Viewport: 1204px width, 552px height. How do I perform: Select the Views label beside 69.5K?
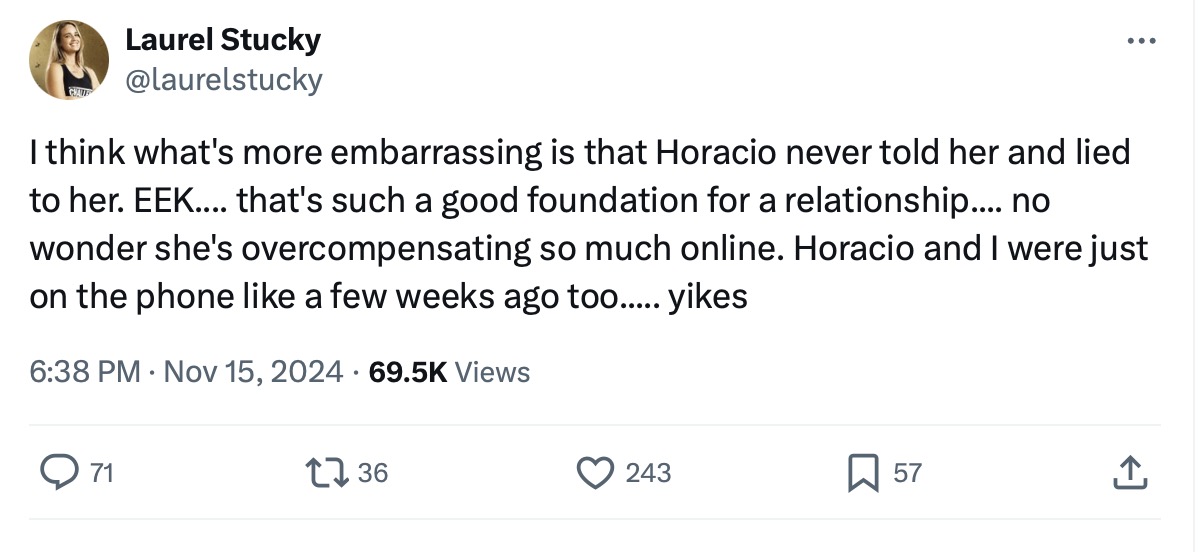(x=492, y=373)
